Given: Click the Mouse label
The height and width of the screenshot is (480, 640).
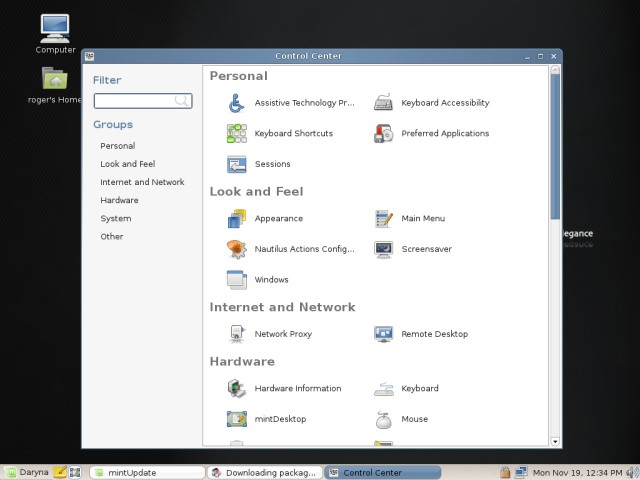Looking at the screenshot, I should [415, 419].
